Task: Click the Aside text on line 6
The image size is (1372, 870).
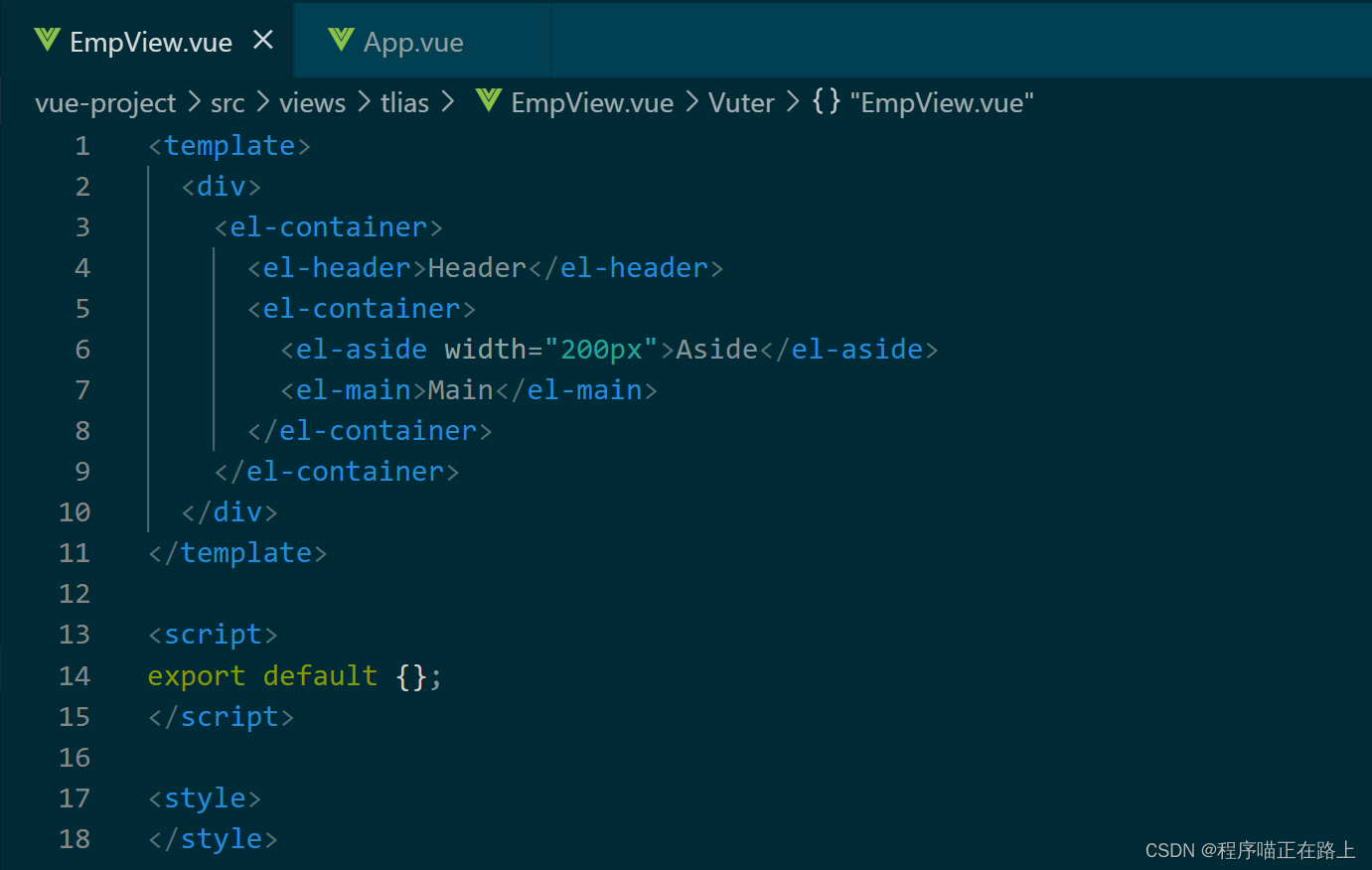Action: [717, 350]
